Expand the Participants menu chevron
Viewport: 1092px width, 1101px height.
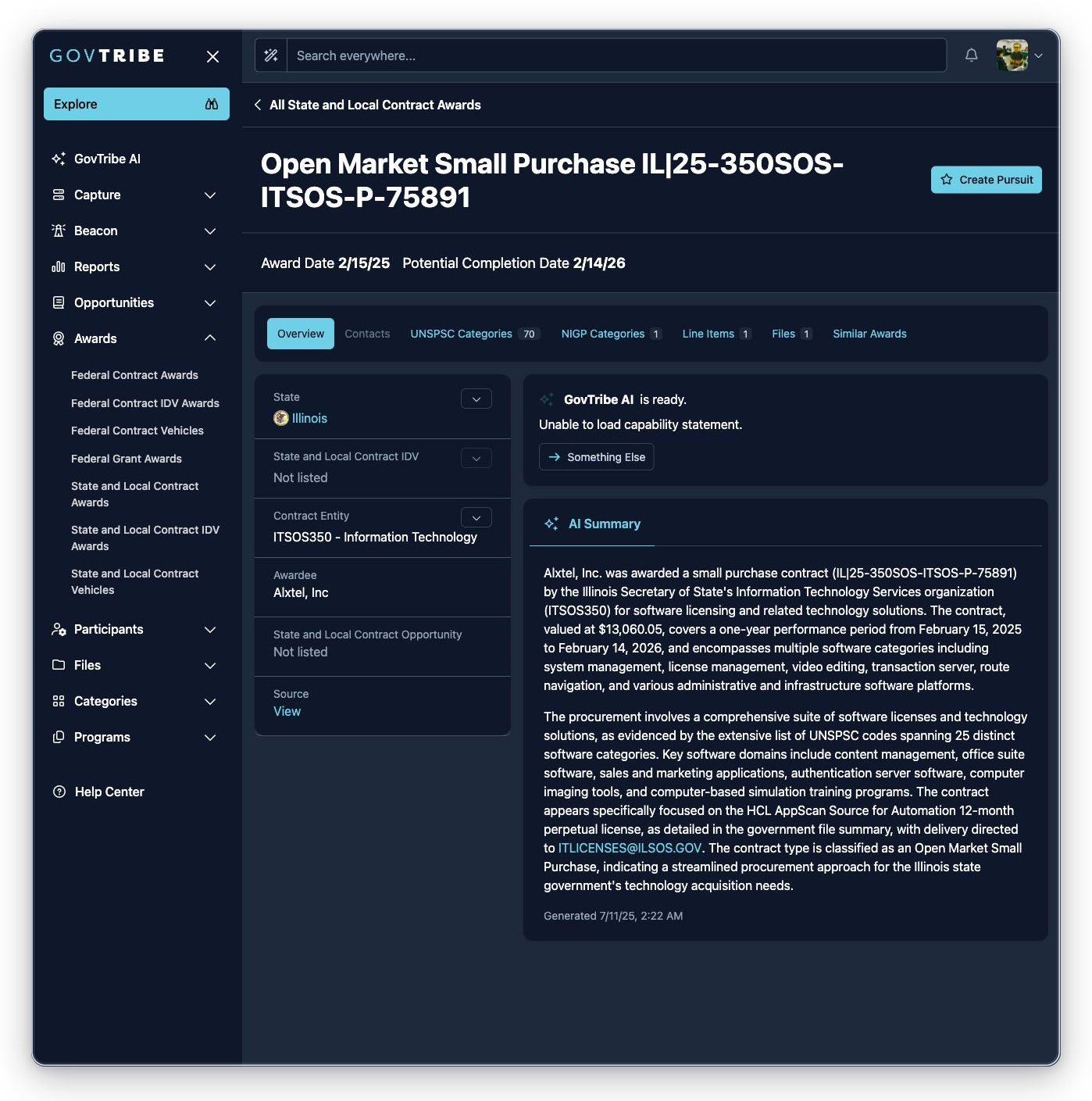(x=210, y=629)
